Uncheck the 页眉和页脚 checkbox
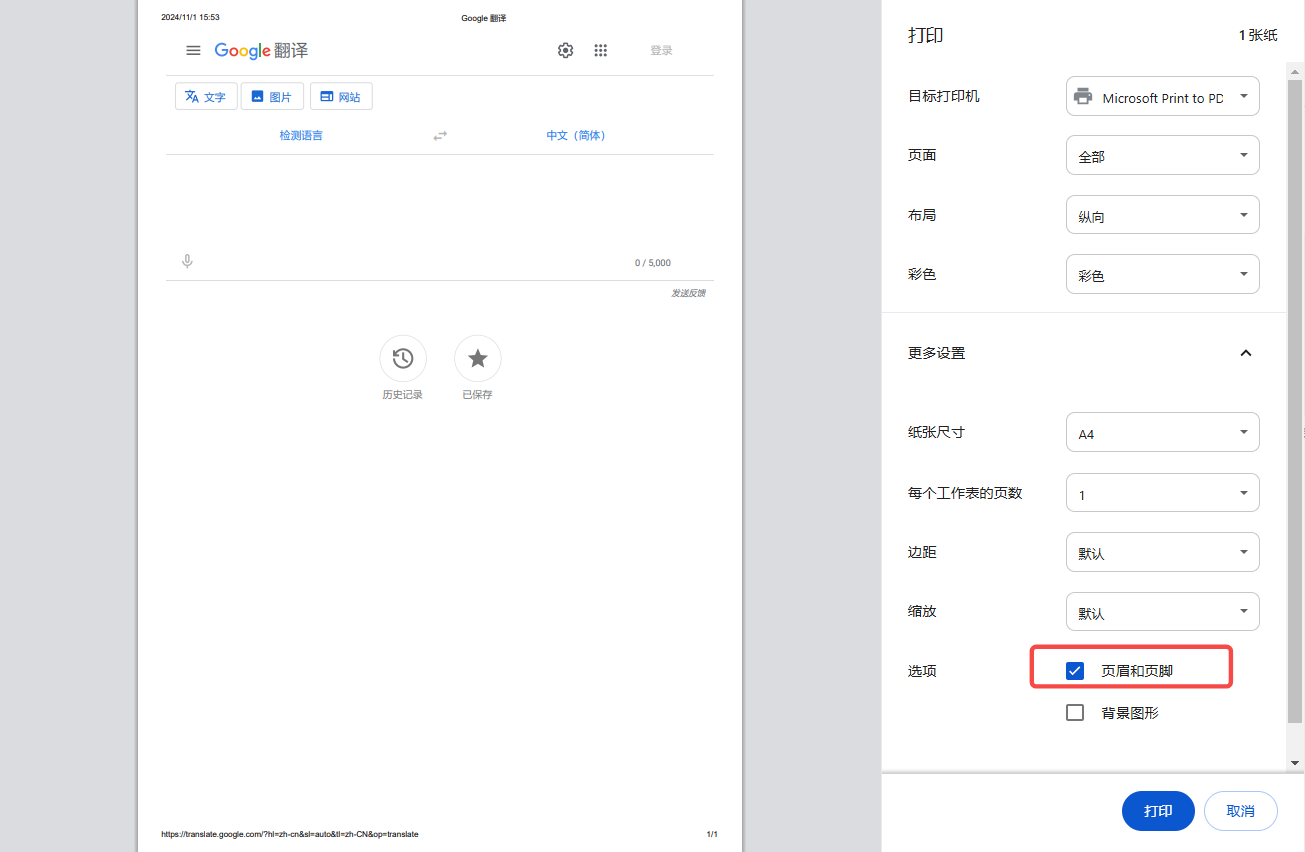The width and height of the screenshot is (1305, 852). [x=1075, y=671]
